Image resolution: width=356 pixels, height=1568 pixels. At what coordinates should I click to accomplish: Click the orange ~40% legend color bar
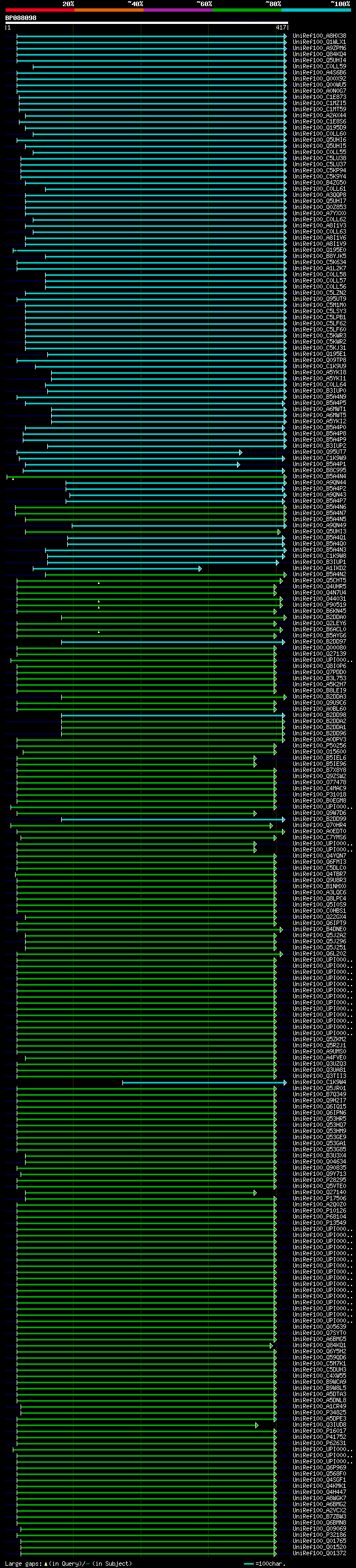point(108,10)
